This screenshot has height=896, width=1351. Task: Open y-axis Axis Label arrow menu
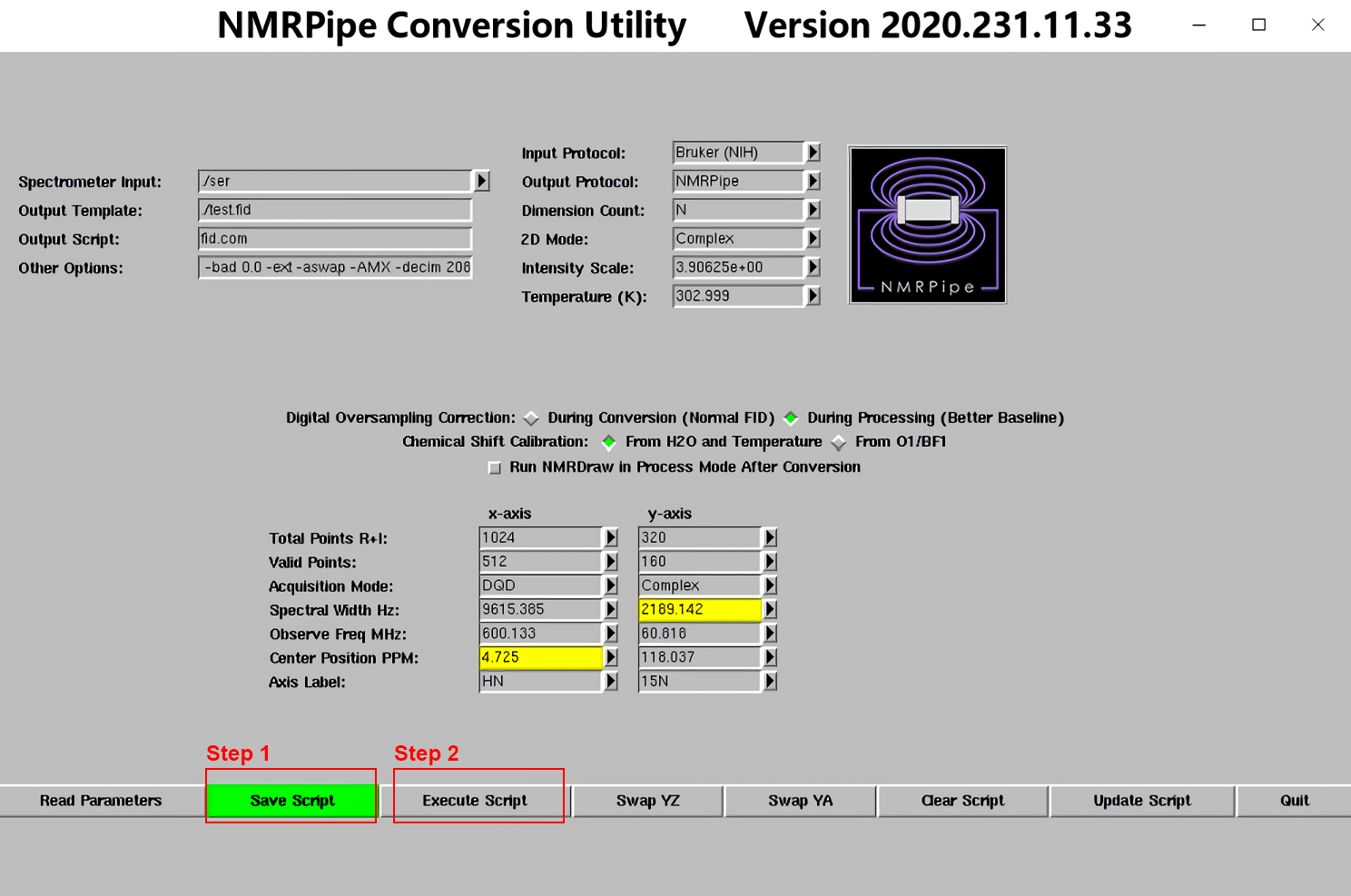pyautogui.click(x=770, y=681)
